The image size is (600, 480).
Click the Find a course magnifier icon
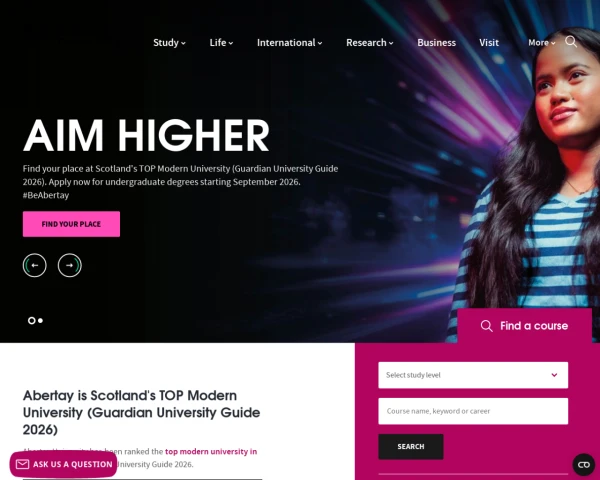pyautogui.click(x=486, y=326)
